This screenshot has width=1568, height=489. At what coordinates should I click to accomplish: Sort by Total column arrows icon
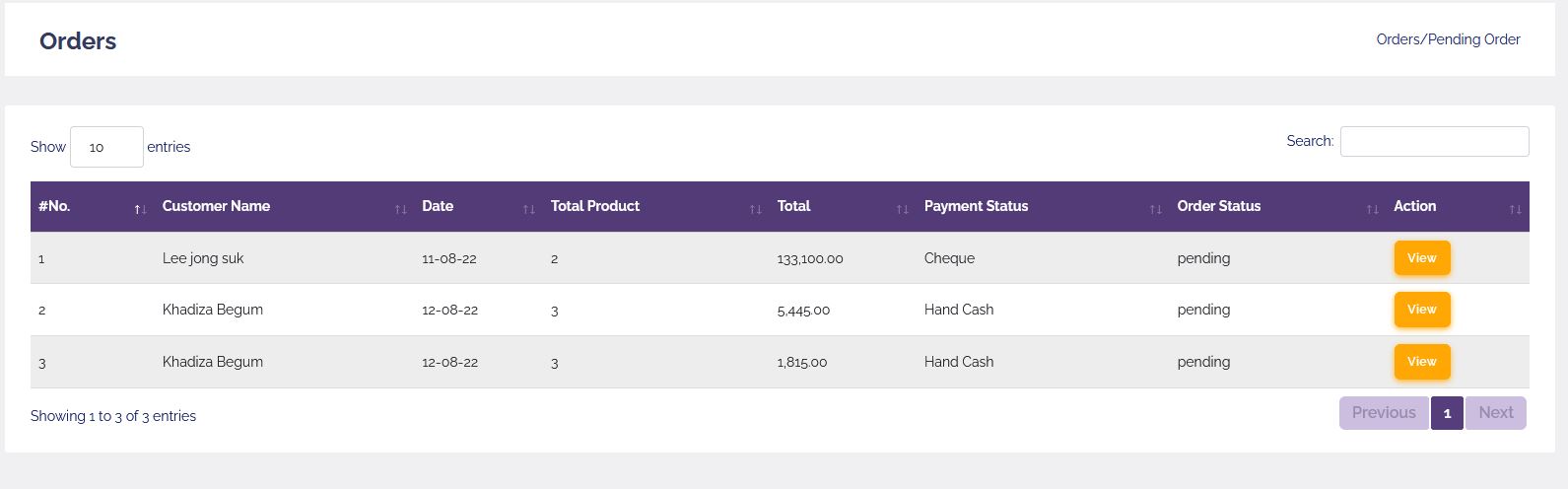(902, 209)
